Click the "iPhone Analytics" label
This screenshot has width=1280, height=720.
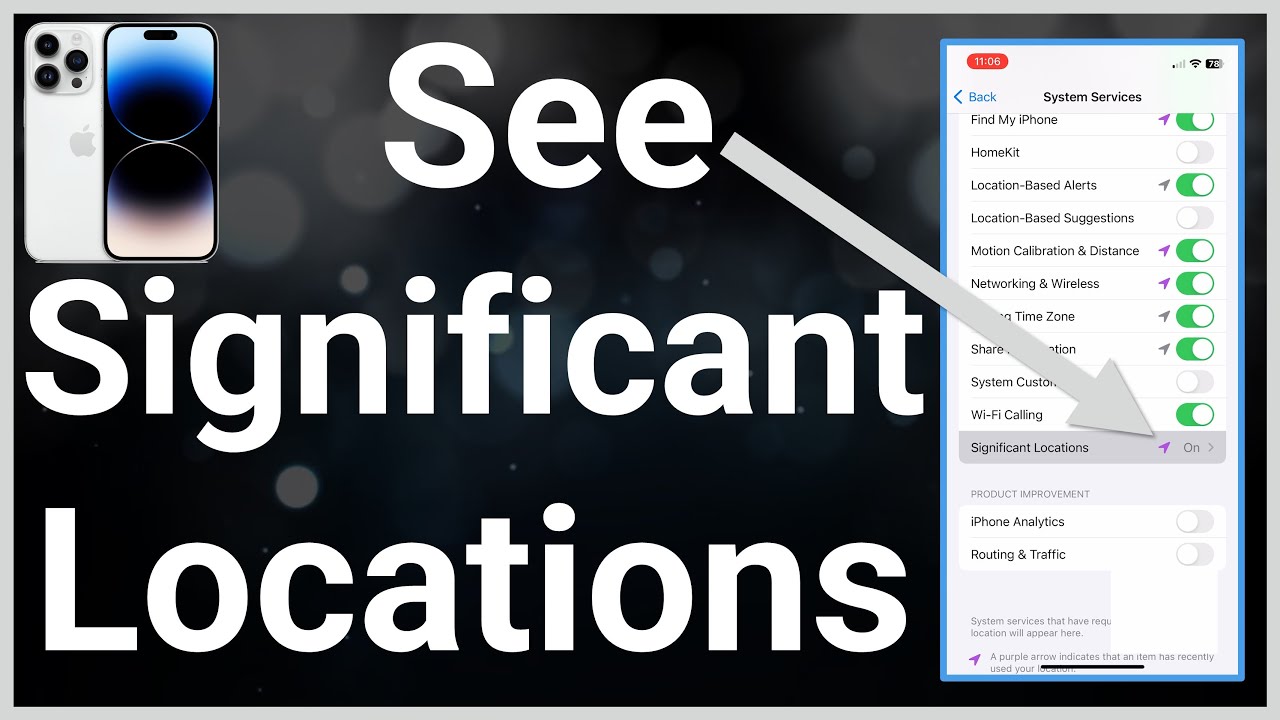coord(1018,522)
